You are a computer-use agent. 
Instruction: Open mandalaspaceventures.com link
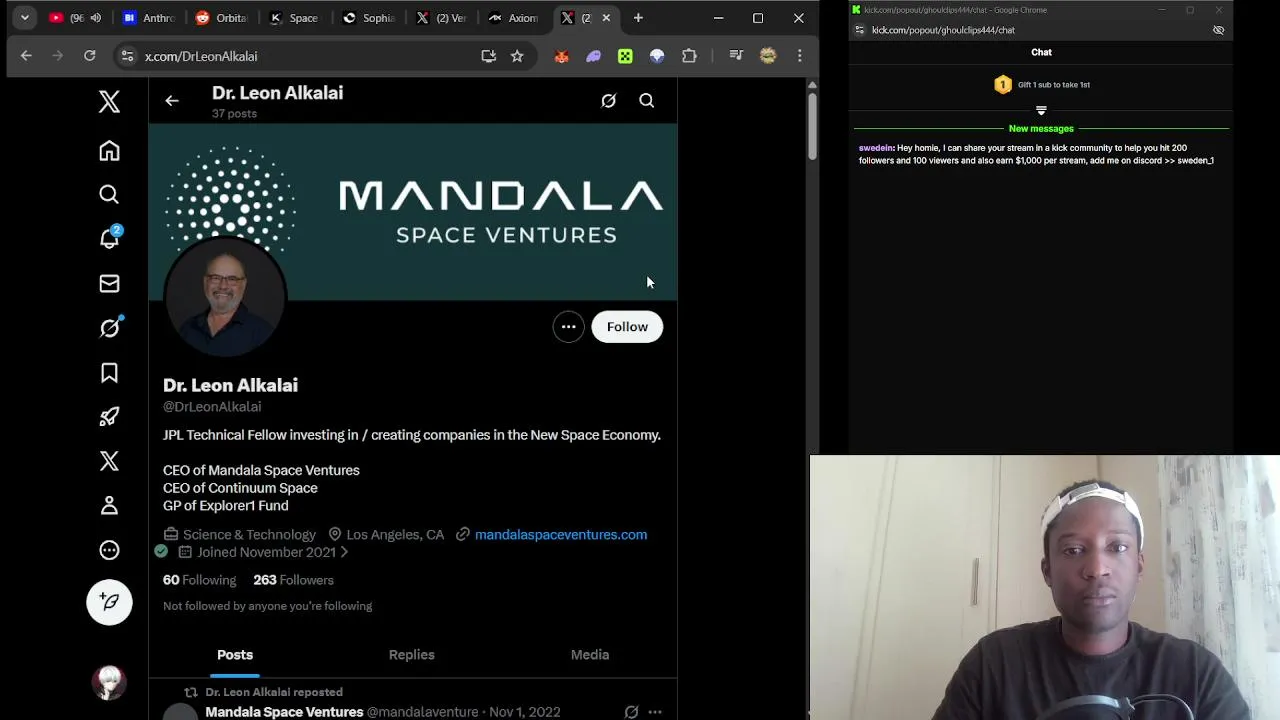560,535
